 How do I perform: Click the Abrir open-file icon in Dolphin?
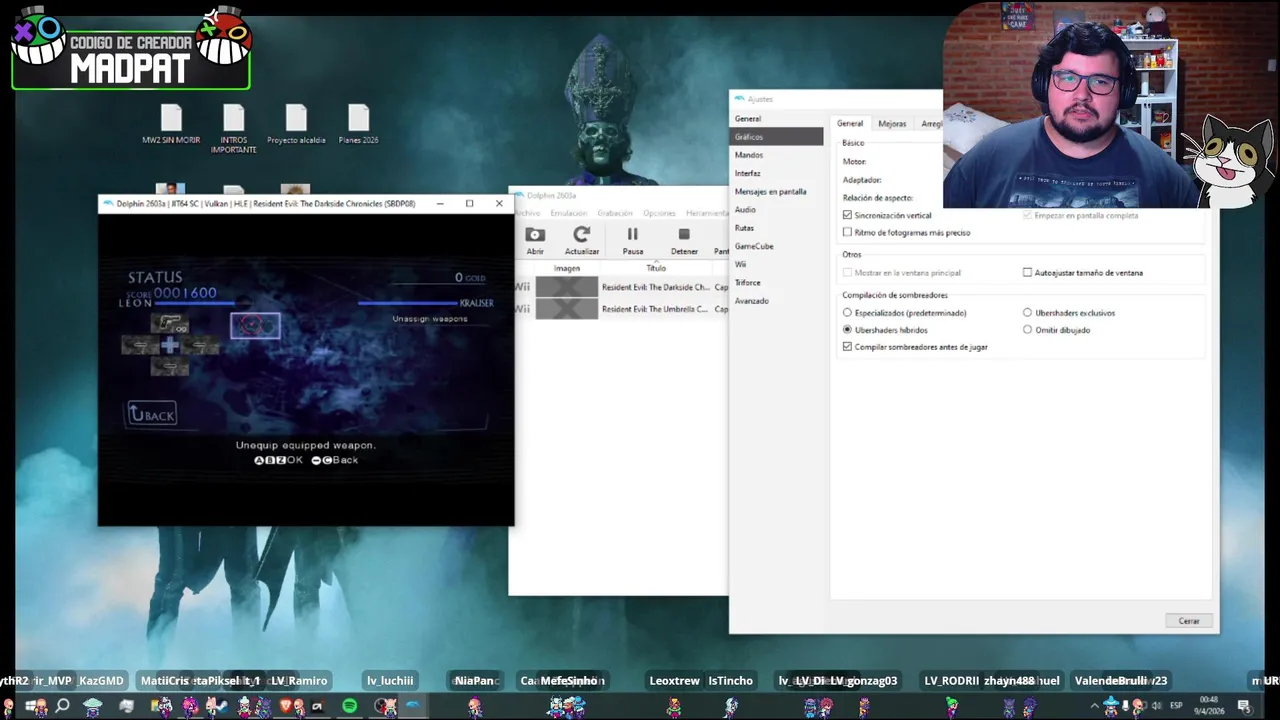click(535, 235)
